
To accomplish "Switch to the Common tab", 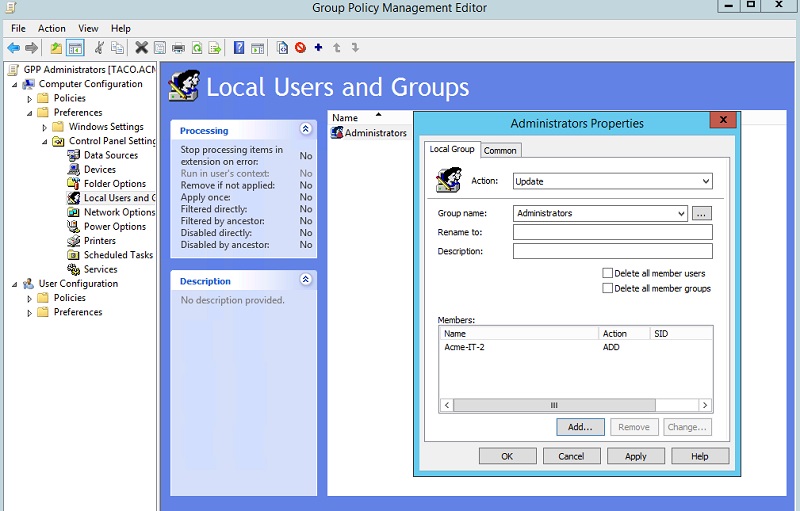I will (x=500, y=150).
